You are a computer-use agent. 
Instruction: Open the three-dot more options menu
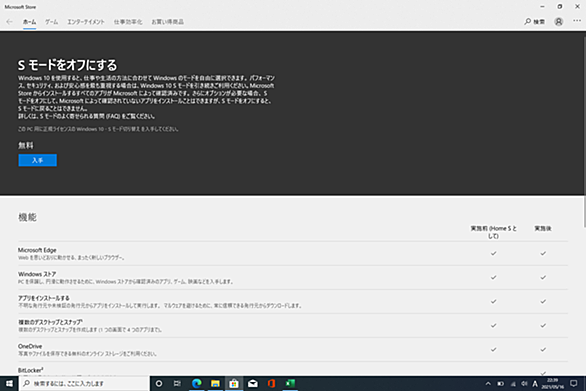coord(577,21)
